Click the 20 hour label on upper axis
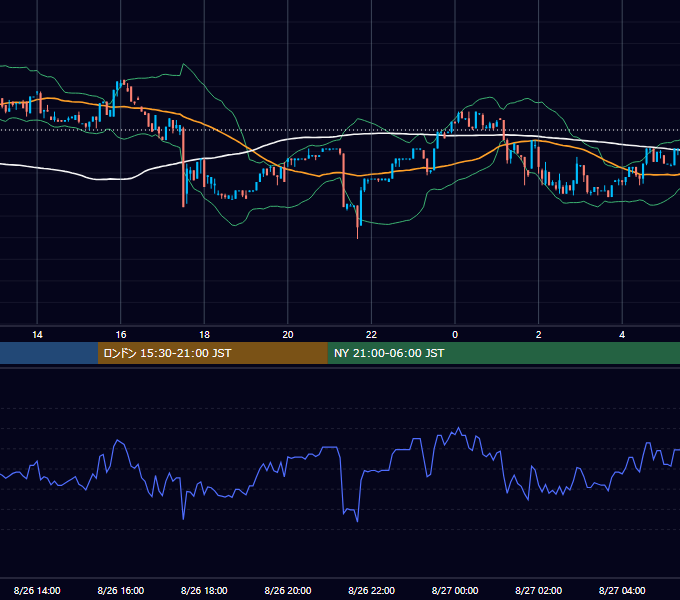This screenshot has width=680, height=600. pos(288,335)
